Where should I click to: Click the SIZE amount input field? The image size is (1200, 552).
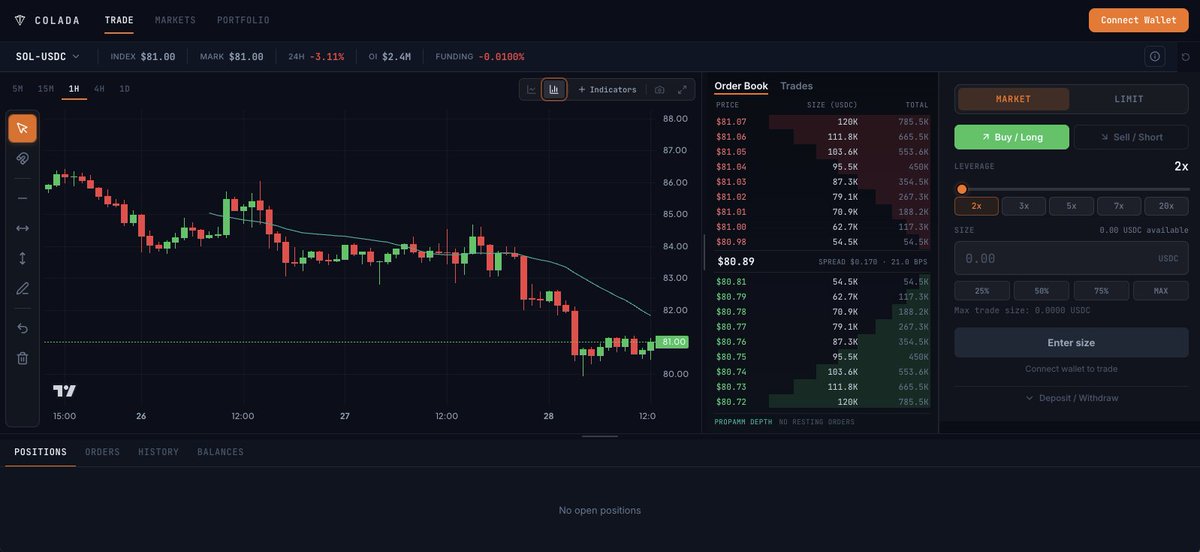[x=1071, y=258]
